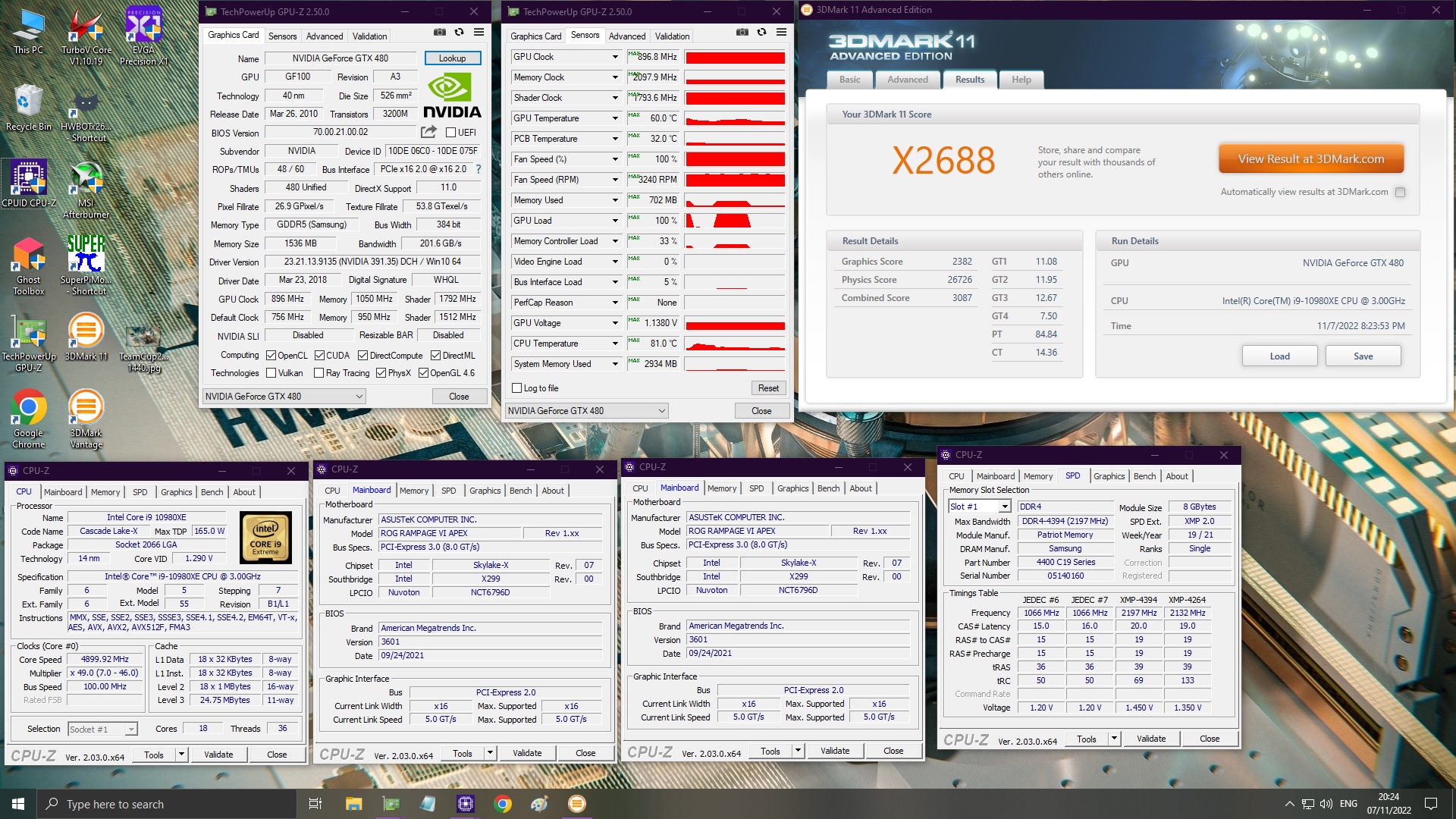Toggle Vulkan checkbox
1456x819 pixels.
click(271, 373)
